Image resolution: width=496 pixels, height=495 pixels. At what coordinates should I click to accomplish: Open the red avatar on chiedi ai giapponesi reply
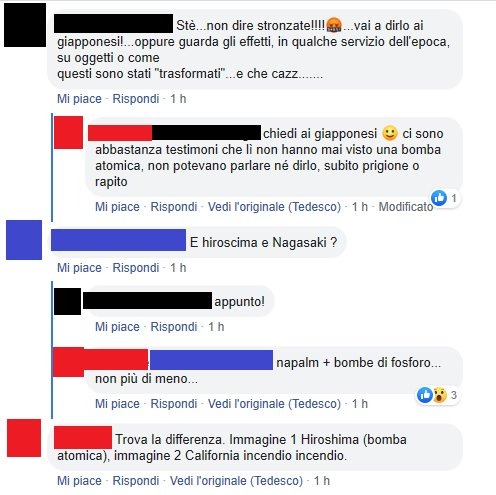pyautogui.click(x=68, y=132)
